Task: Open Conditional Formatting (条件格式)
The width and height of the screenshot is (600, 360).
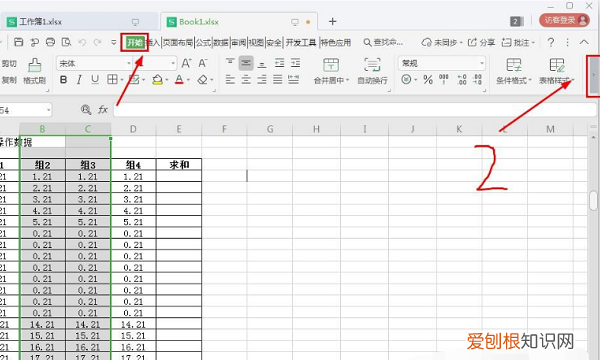Action: point(514,71)
